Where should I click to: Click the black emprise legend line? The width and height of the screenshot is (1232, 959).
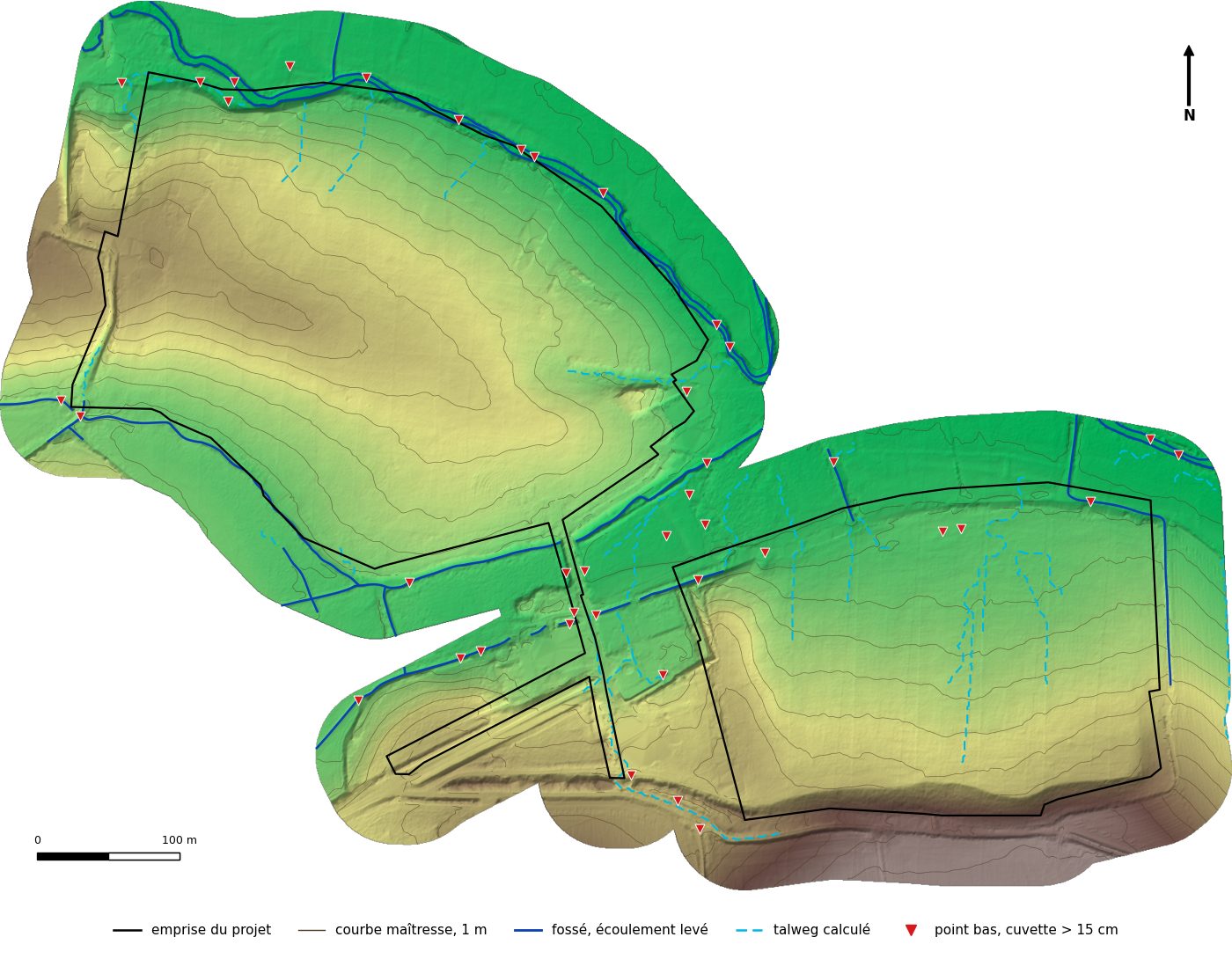[128, 930]
